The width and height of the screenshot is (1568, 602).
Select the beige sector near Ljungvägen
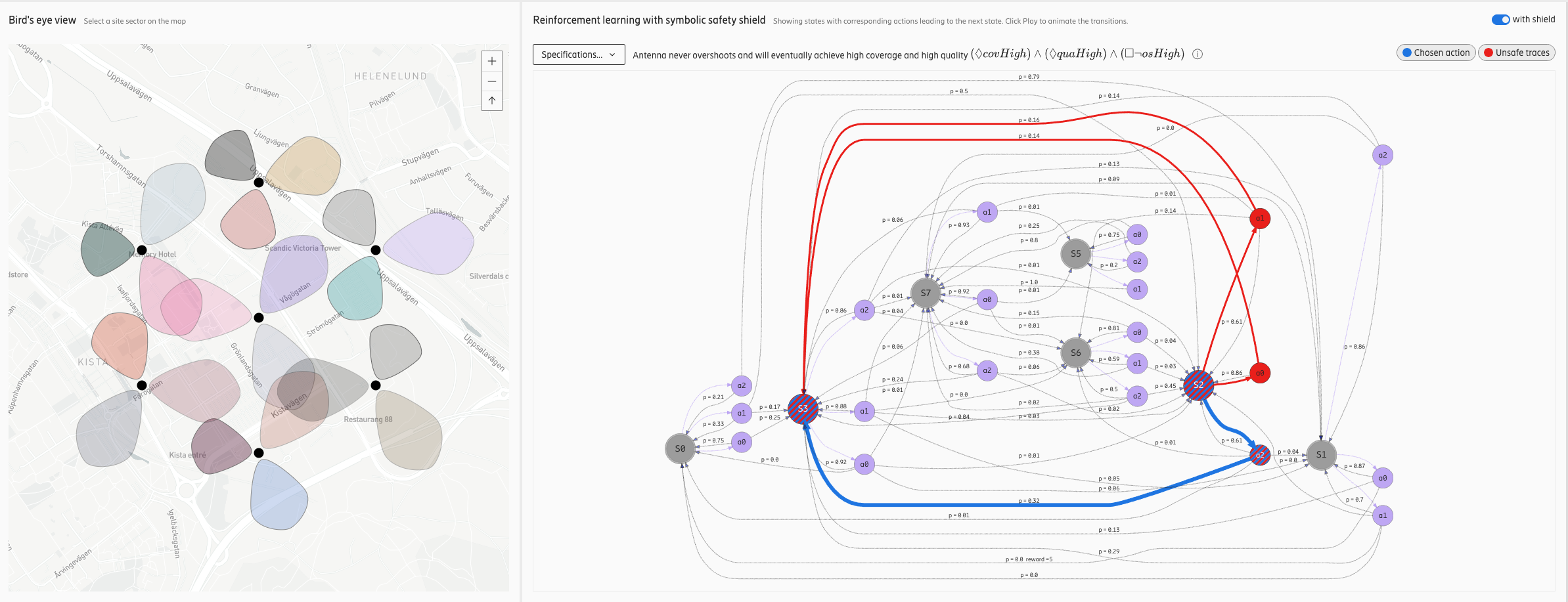[304, 165]
